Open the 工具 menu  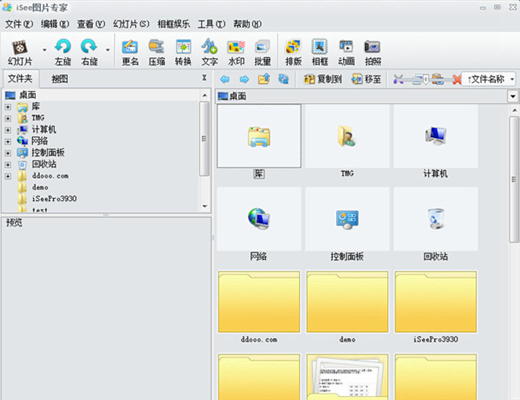211,24
